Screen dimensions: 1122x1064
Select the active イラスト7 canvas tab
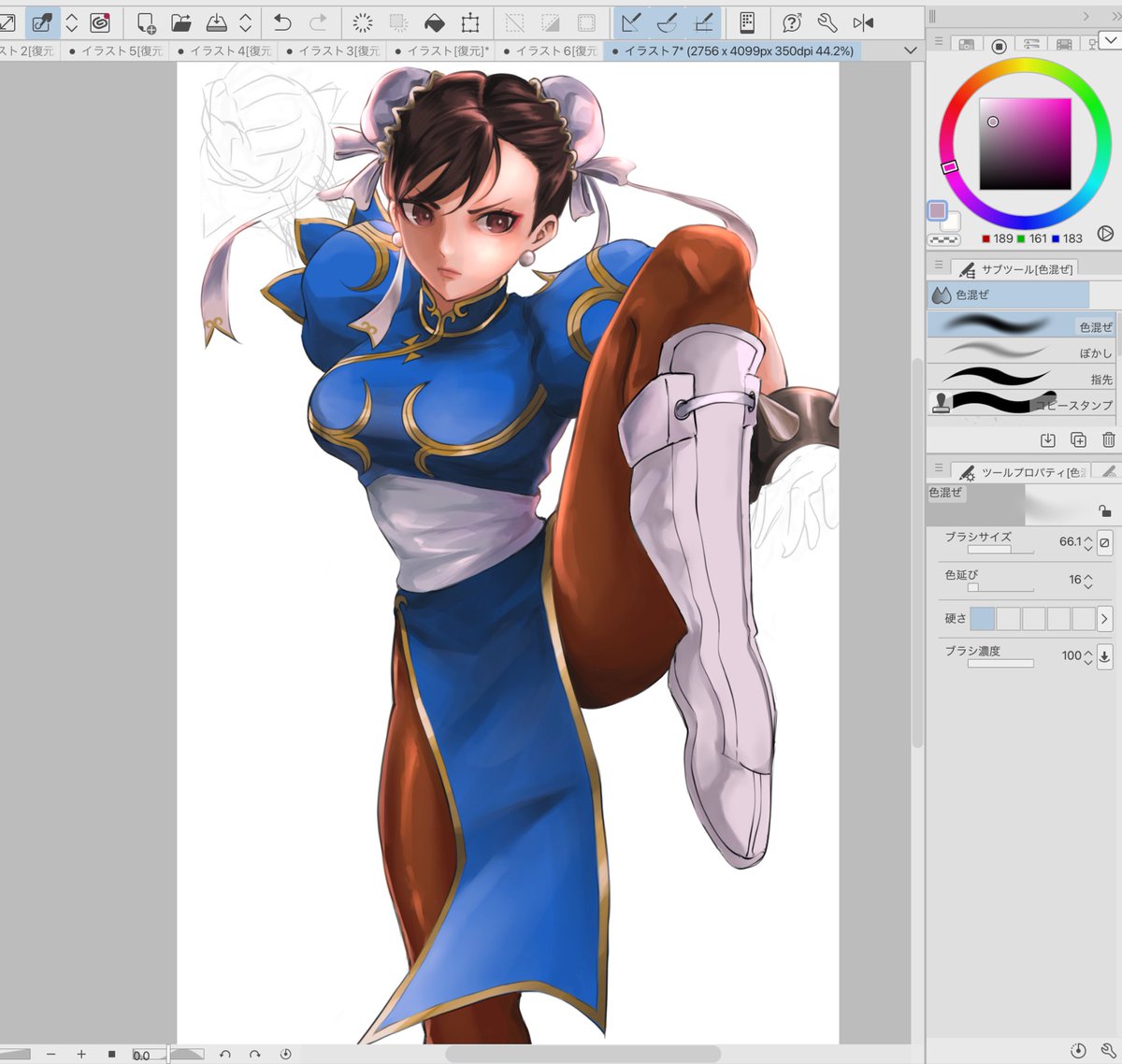click(x=732, y=50)
